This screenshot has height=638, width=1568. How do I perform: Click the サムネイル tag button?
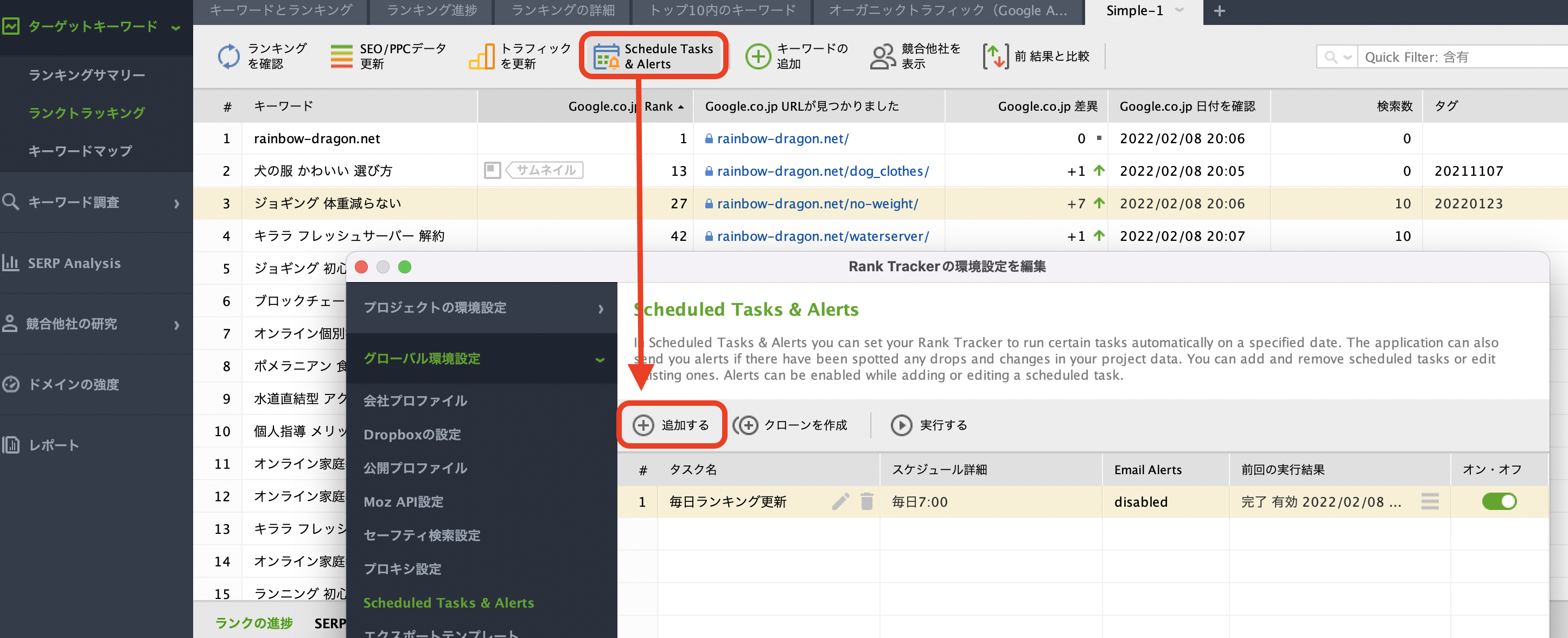tap(545, 170)
